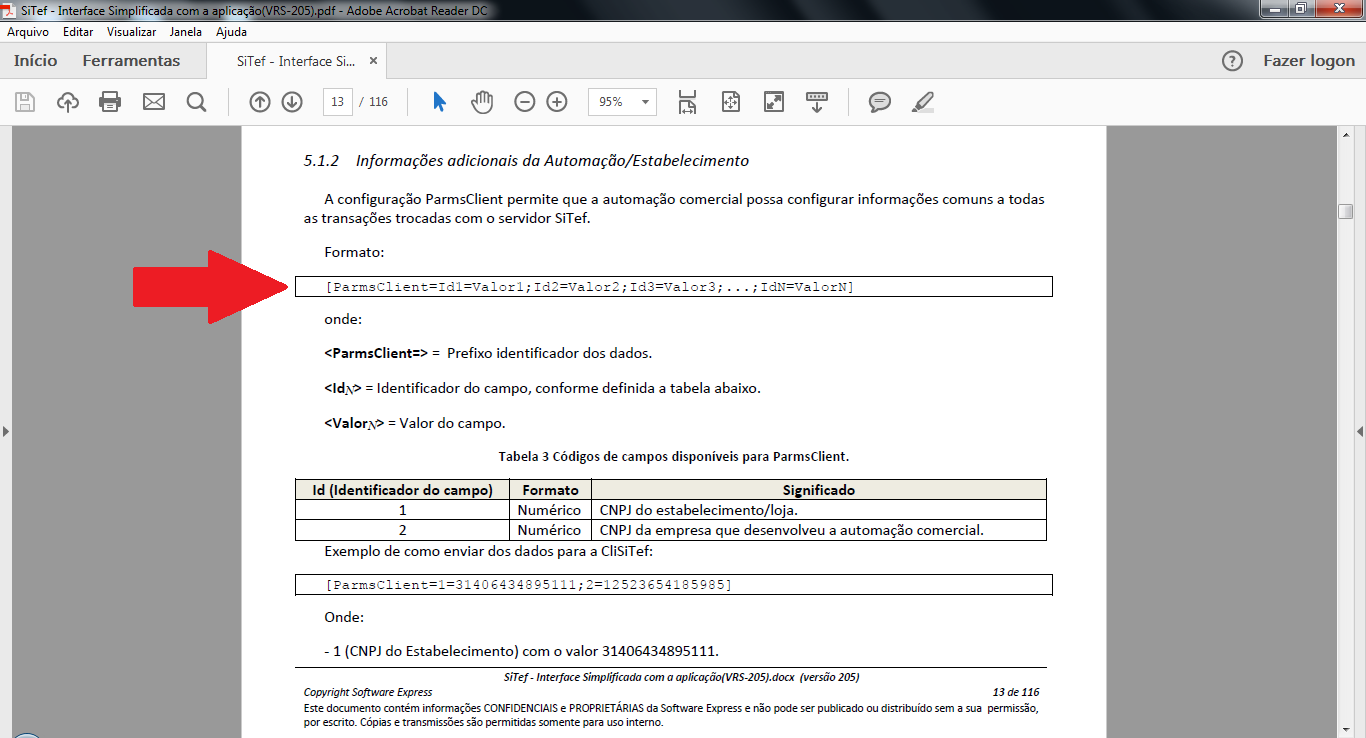Click the vertical scrollbar thumb
Viewport: 1366px width, 738px height.
(1346, 212)
